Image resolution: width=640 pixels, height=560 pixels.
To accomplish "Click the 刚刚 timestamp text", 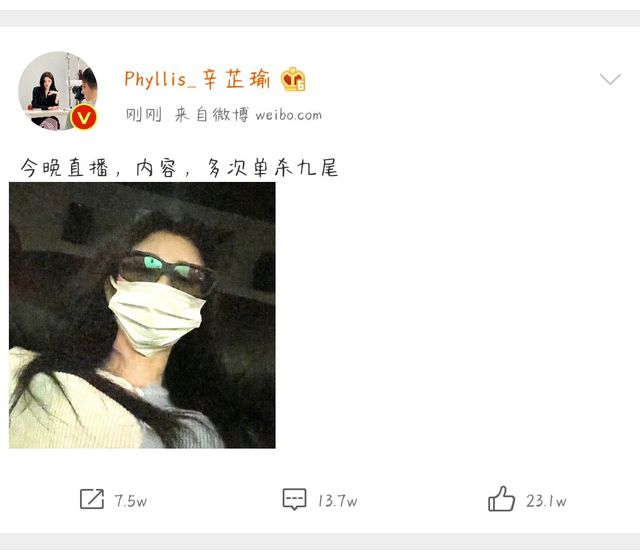I will [144, 115].
